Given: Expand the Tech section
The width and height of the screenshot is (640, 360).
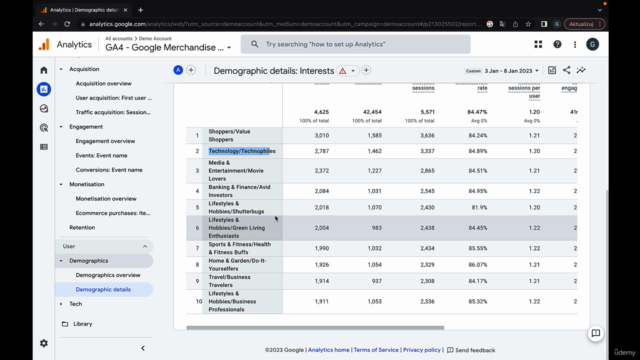Looking at the screenshot, I should pyautogui.click(x=61, y=304).
